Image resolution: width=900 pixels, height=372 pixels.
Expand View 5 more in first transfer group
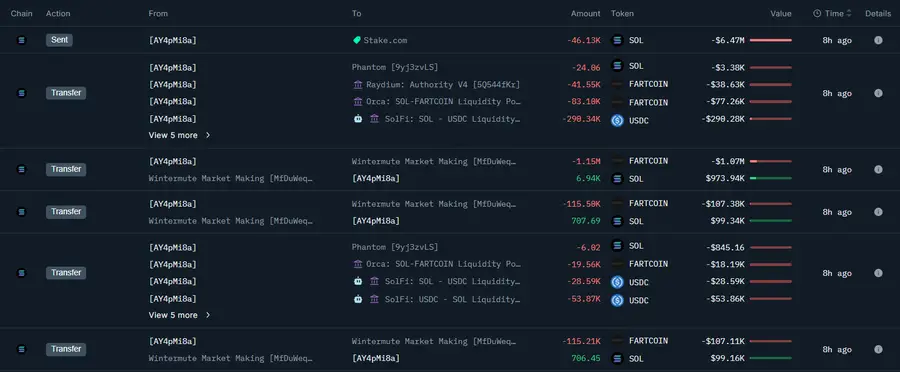180,135
